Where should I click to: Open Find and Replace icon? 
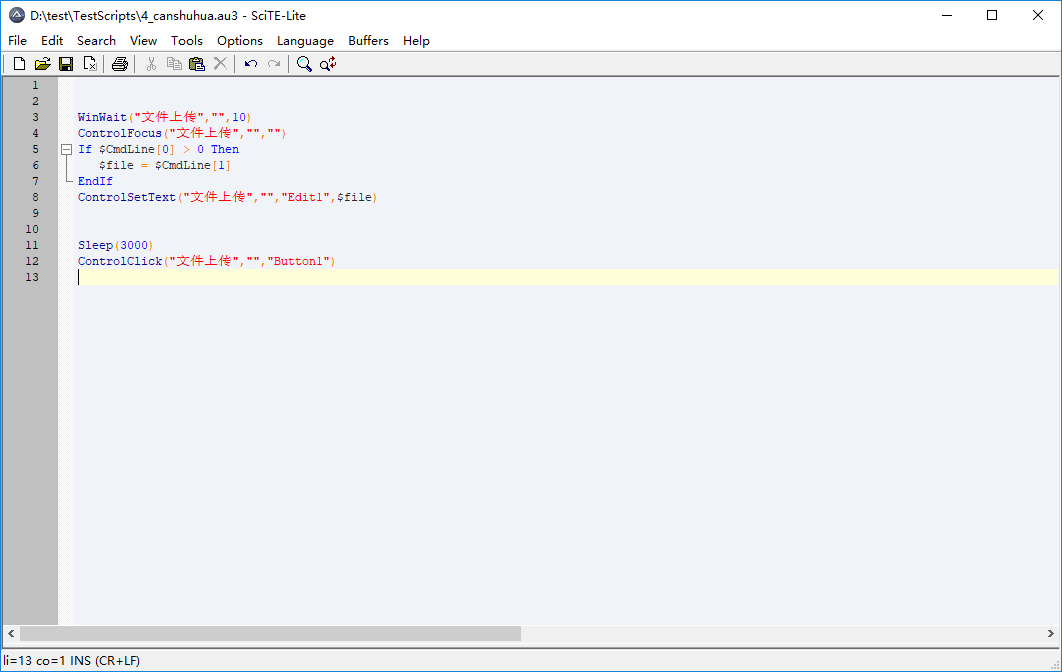click(x=327, y=63)
